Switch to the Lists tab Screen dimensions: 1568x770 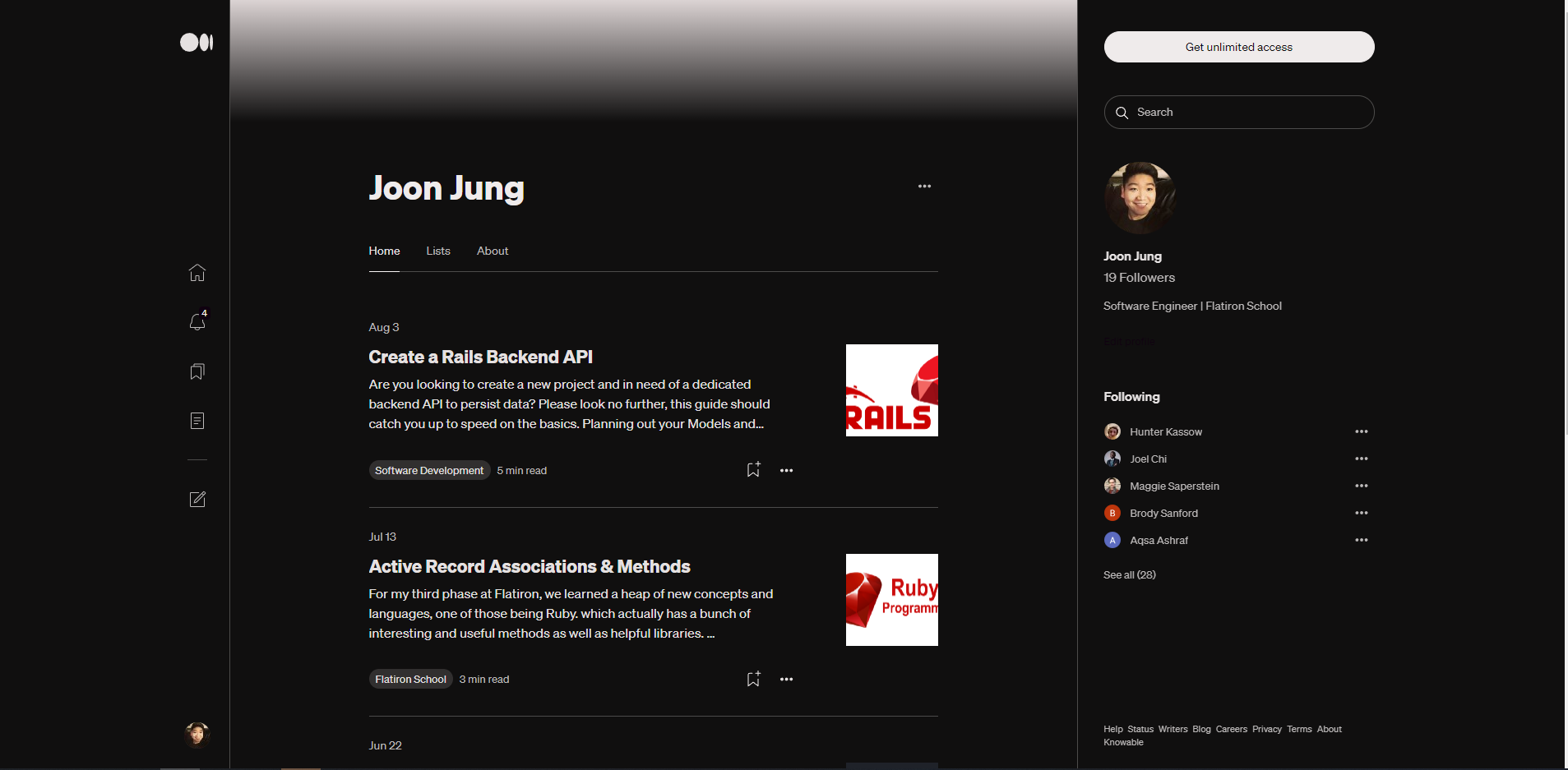point(438,251)
